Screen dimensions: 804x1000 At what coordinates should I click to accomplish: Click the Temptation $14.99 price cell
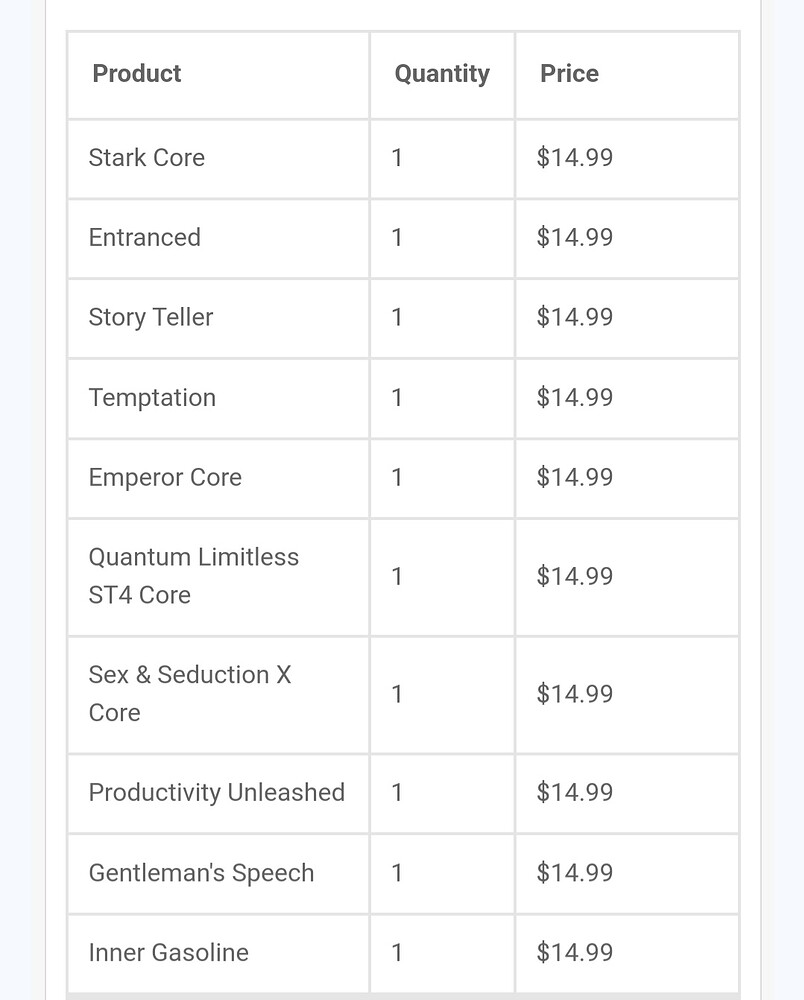[x=627, y=398]
